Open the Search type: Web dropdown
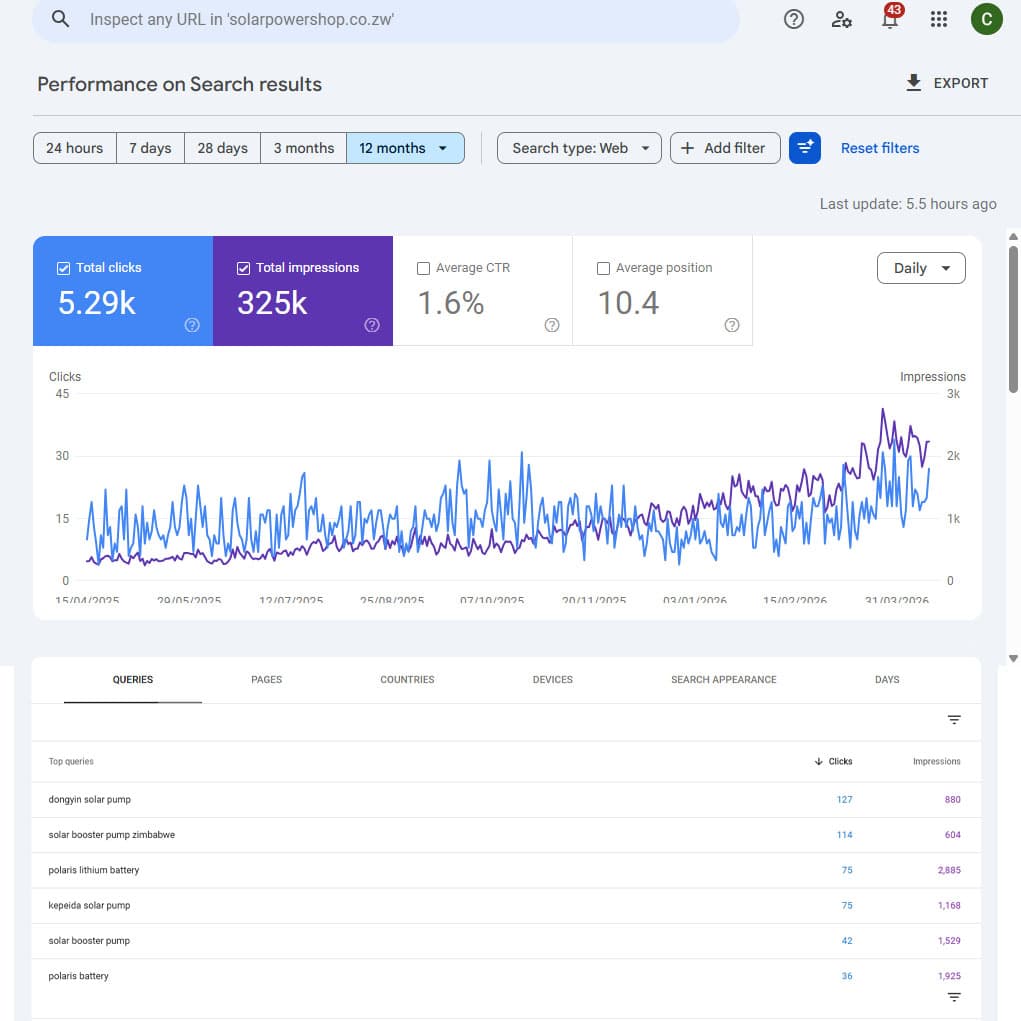 coord(579,148)
